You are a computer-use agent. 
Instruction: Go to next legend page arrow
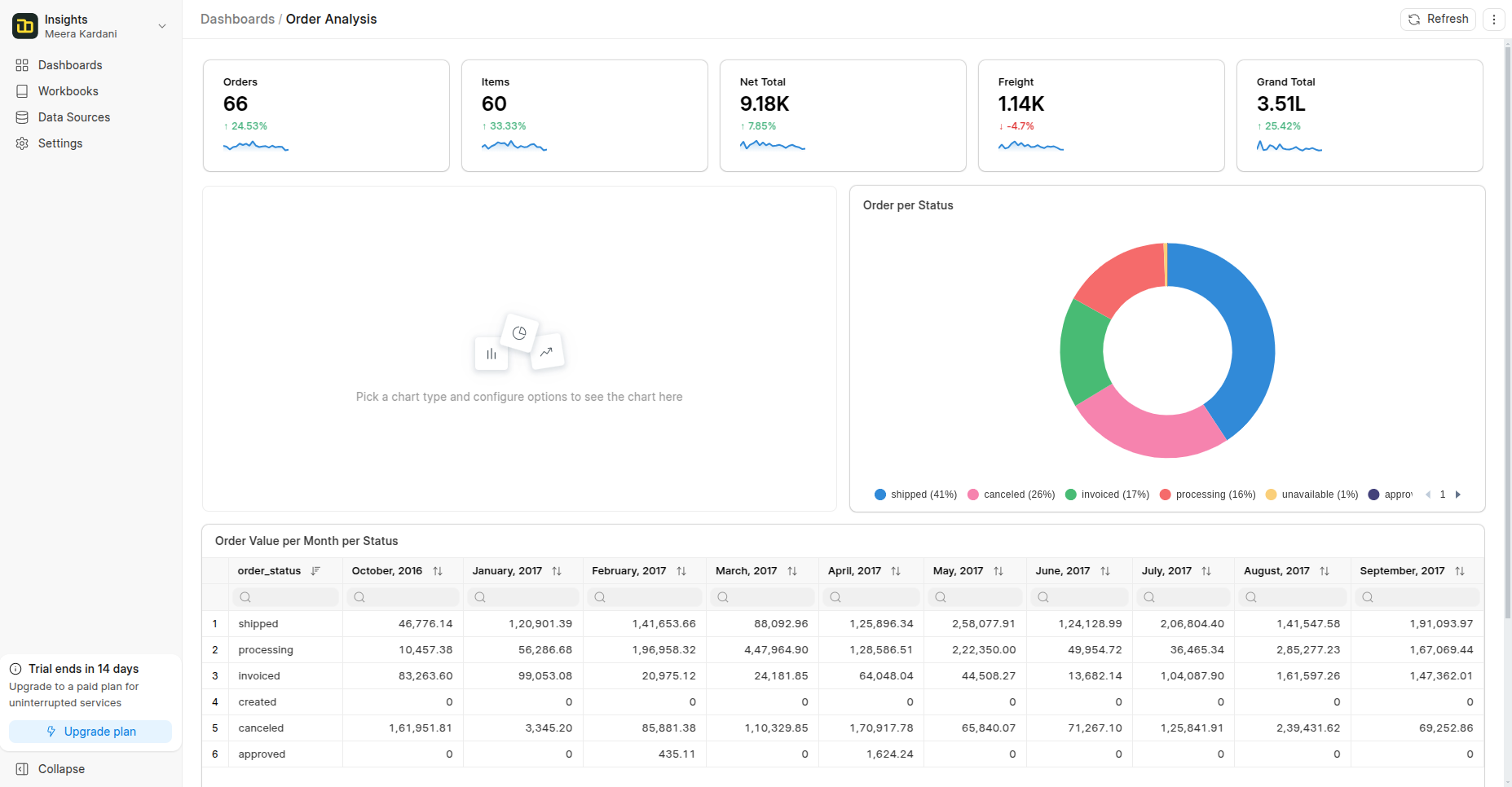(x=1458, y=495)
